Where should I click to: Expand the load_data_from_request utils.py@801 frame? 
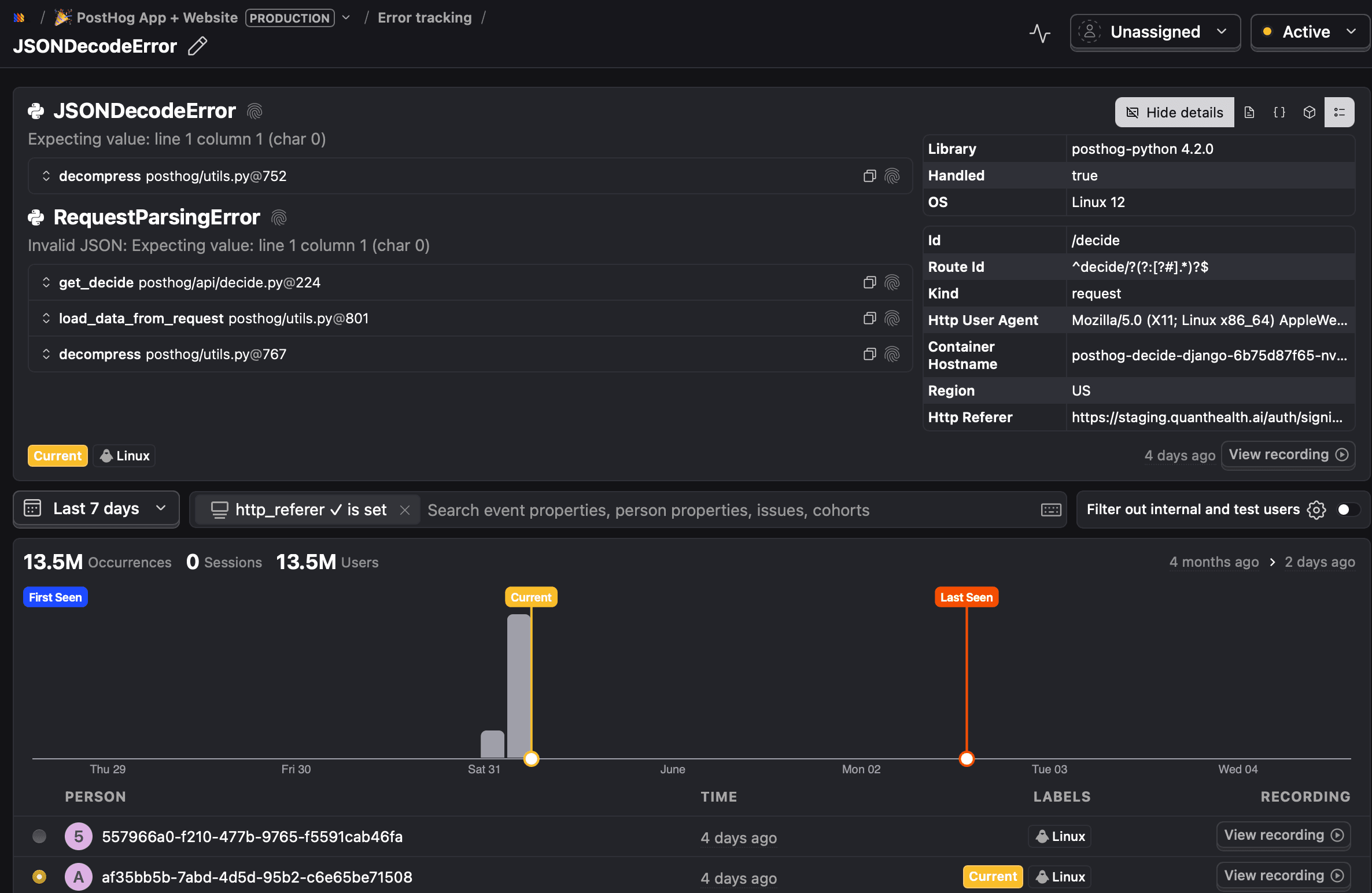coord(46,318)
